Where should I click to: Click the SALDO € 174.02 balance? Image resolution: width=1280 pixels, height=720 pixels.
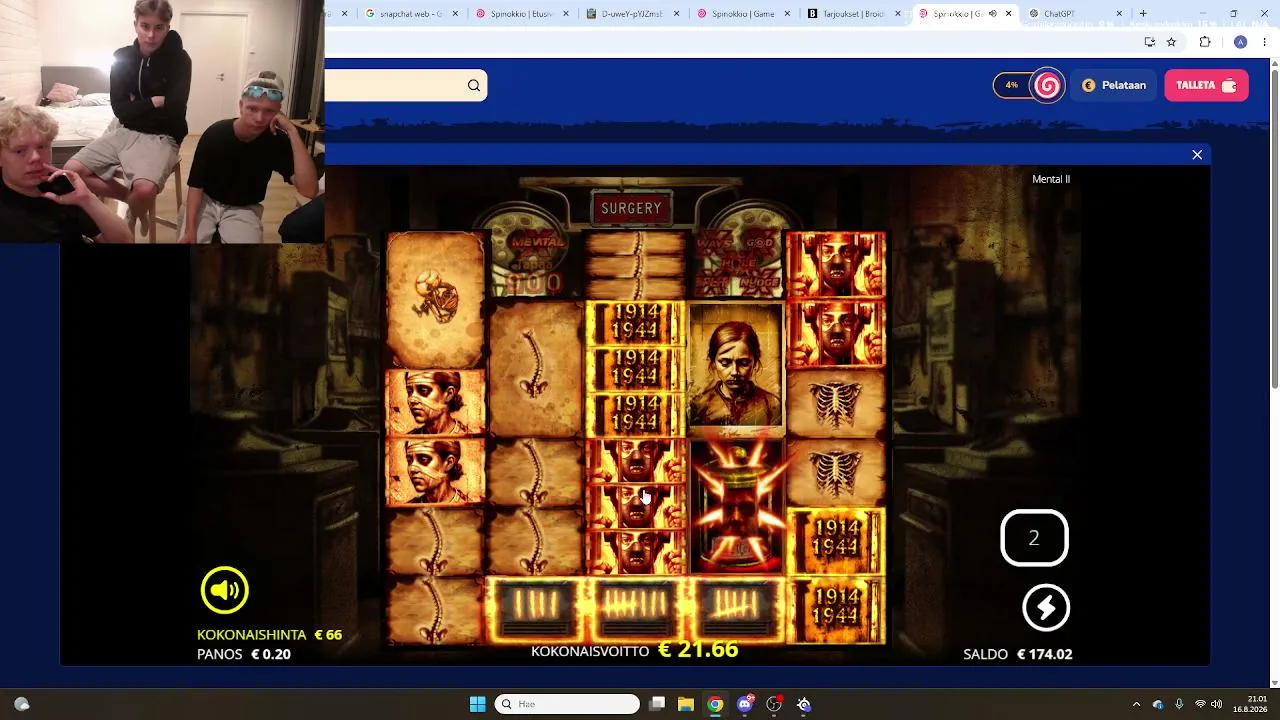[1018, 654]
